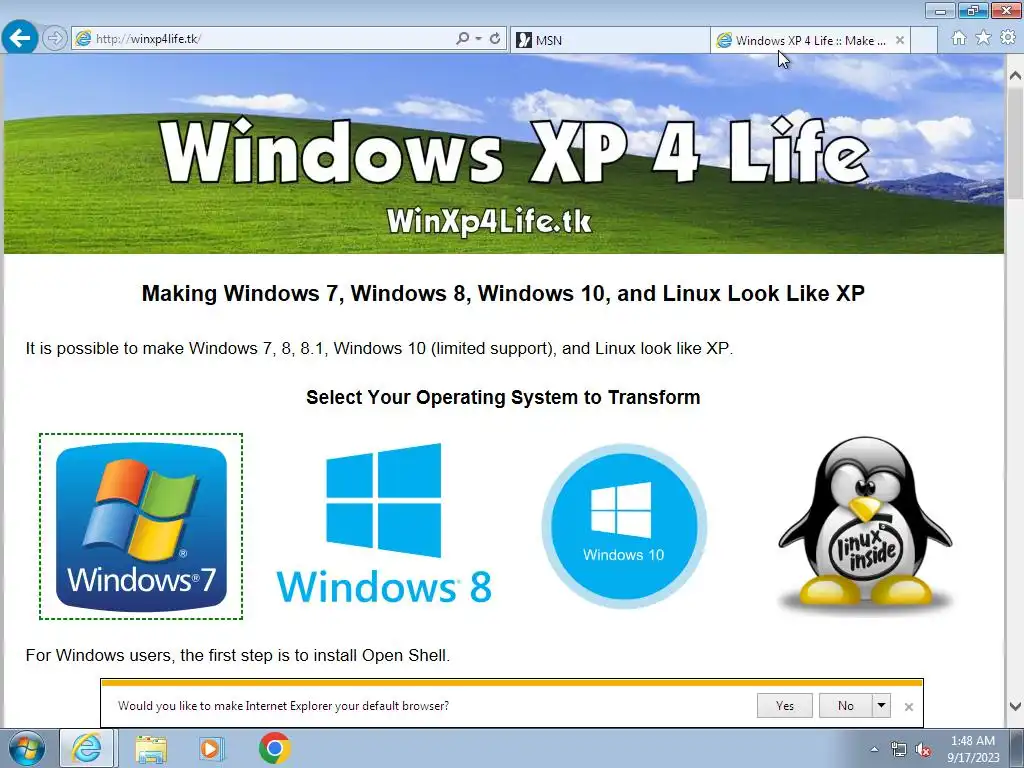This screenshot has height=768, width=1024.
Task: Click the scrollbar up arrow
Action: [x=1016, y=76]
